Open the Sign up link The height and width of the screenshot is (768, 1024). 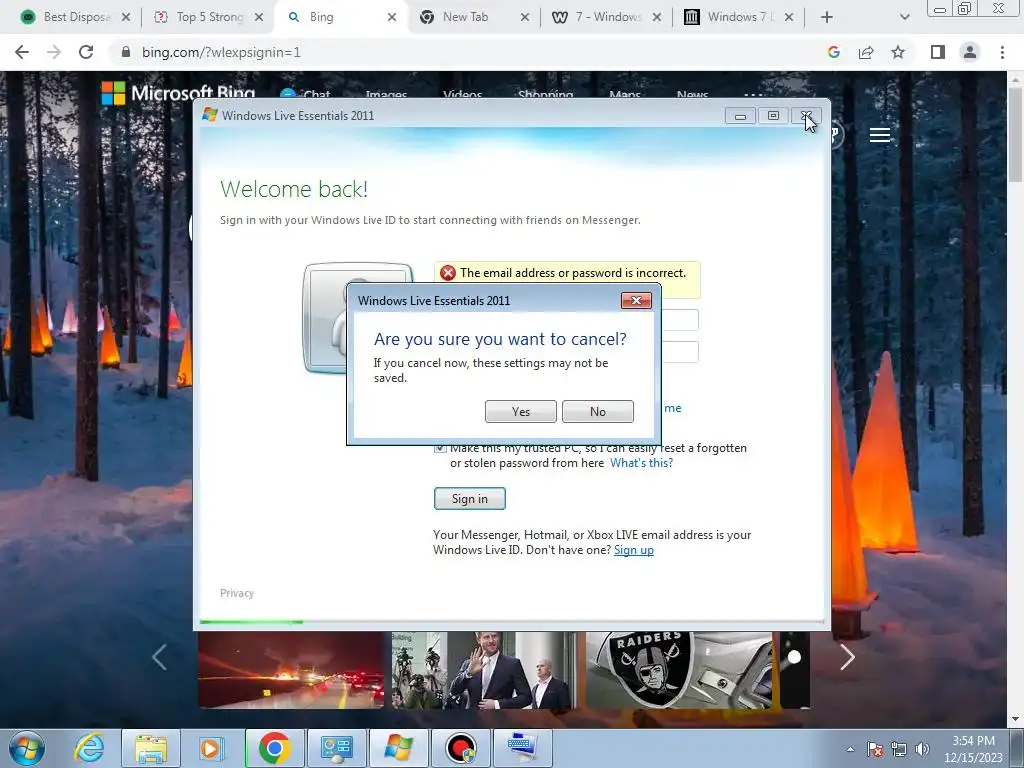(x=633, y=550)
